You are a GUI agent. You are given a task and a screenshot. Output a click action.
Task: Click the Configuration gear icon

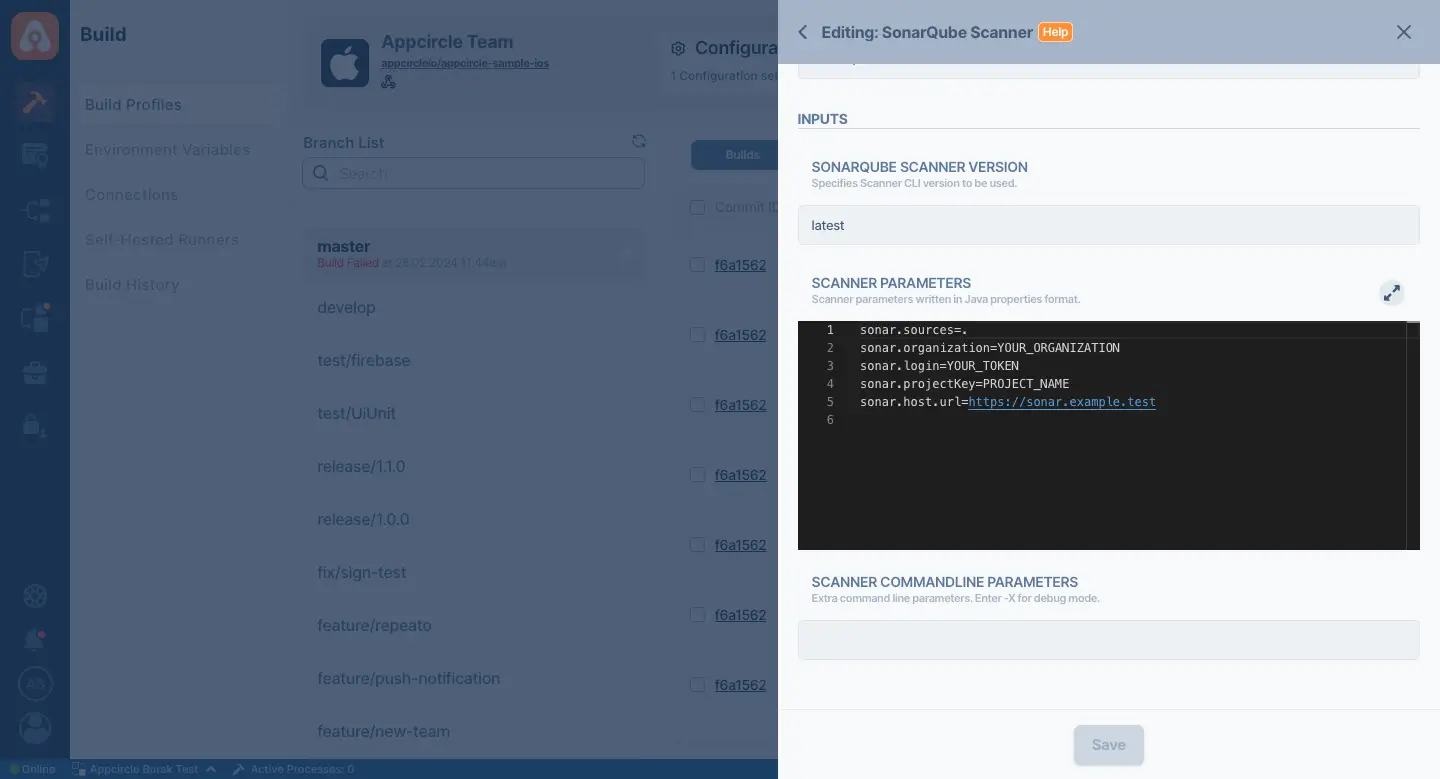(678, 48)
